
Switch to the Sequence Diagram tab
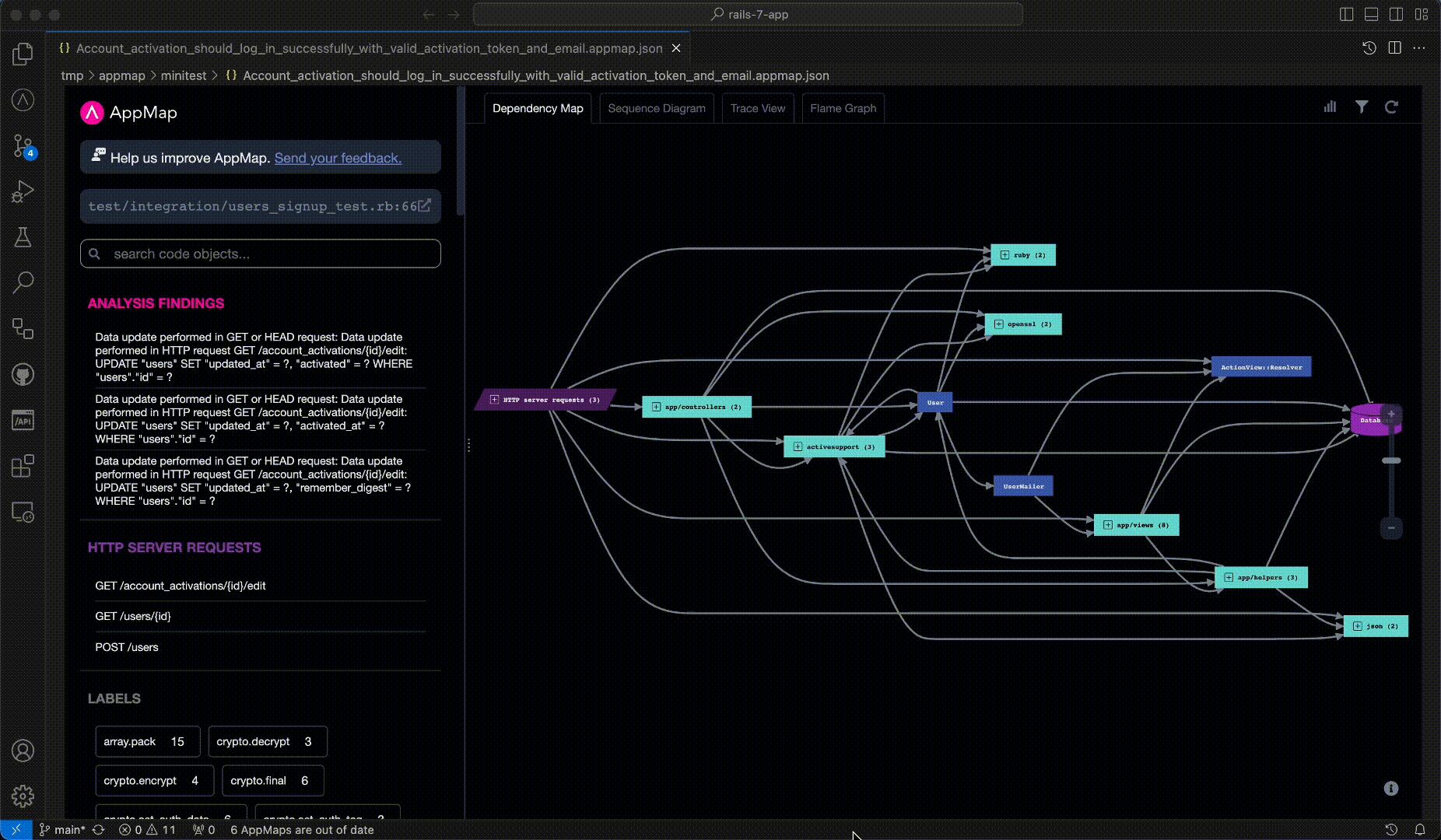pyautogui.click(x=657, y=108)
